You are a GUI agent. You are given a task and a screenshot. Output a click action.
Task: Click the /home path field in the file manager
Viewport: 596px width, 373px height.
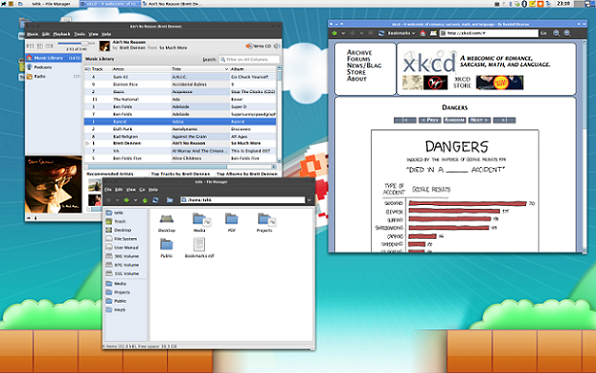243,200
